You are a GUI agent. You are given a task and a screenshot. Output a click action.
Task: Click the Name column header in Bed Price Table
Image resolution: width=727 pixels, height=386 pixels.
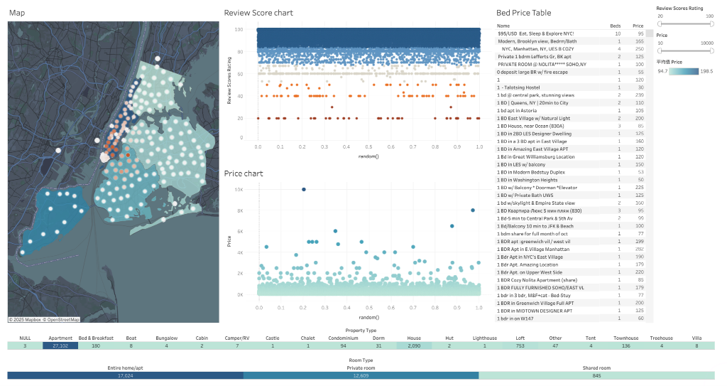click(503, 26)
